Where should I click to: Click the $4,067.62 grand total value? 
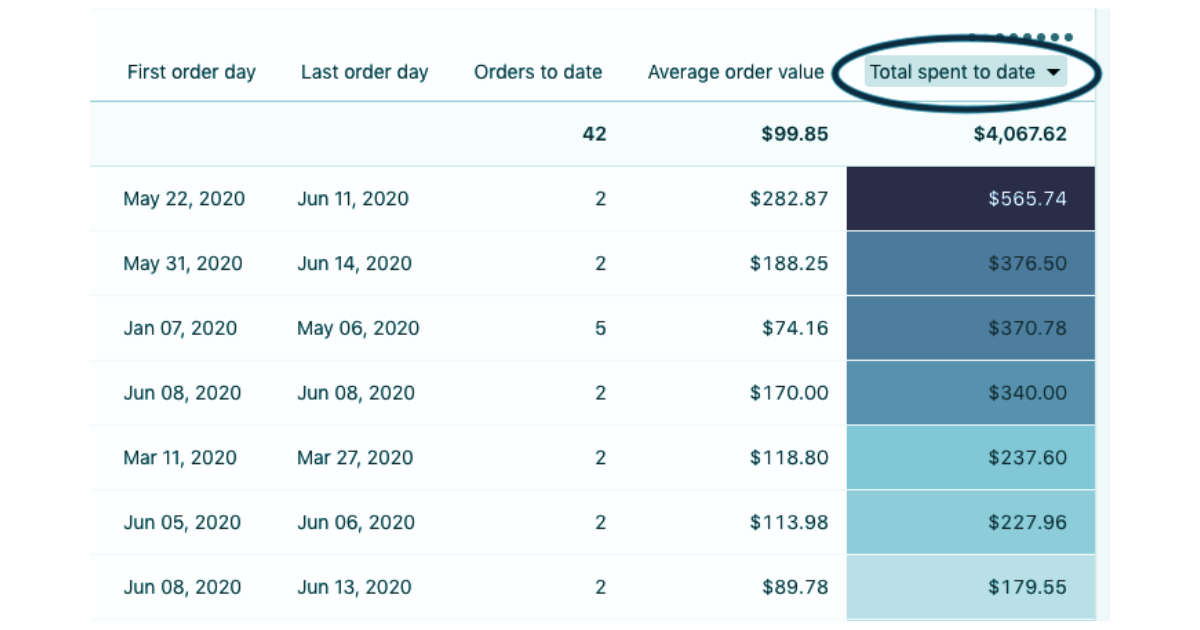click(x=1020, y=134)
